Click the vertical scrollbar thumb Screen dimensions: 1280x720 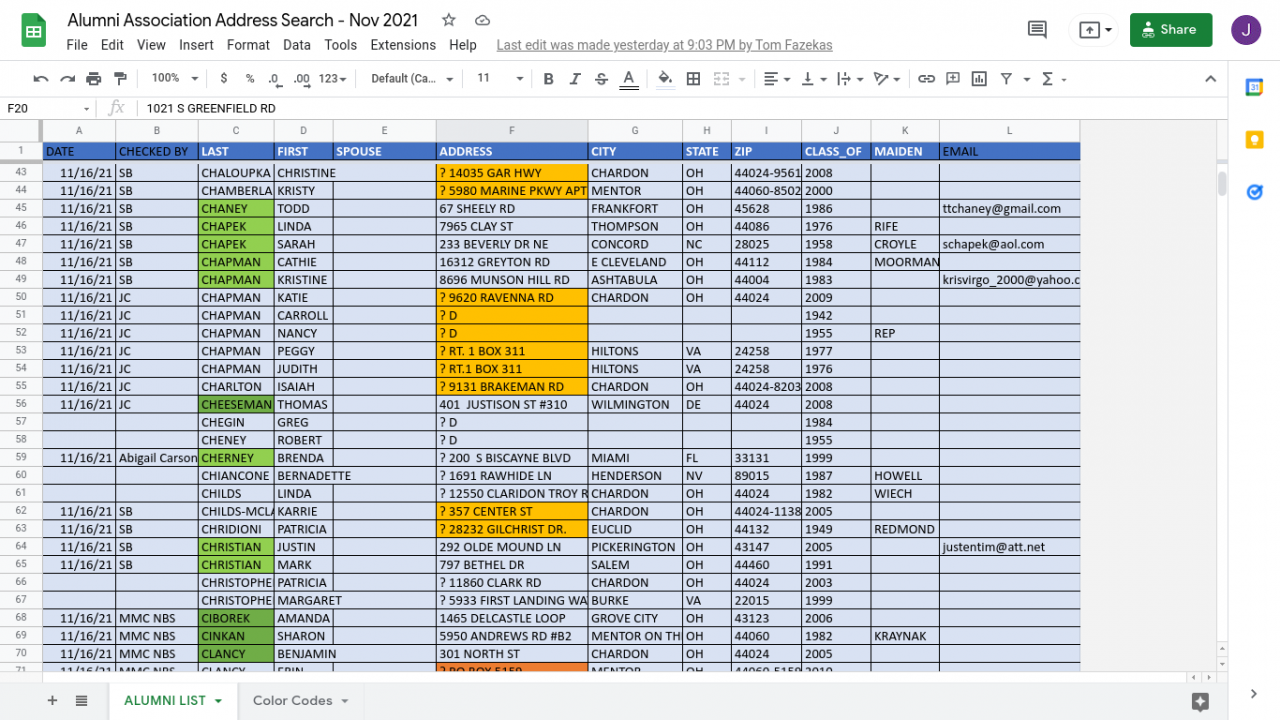click(1222, 184)
